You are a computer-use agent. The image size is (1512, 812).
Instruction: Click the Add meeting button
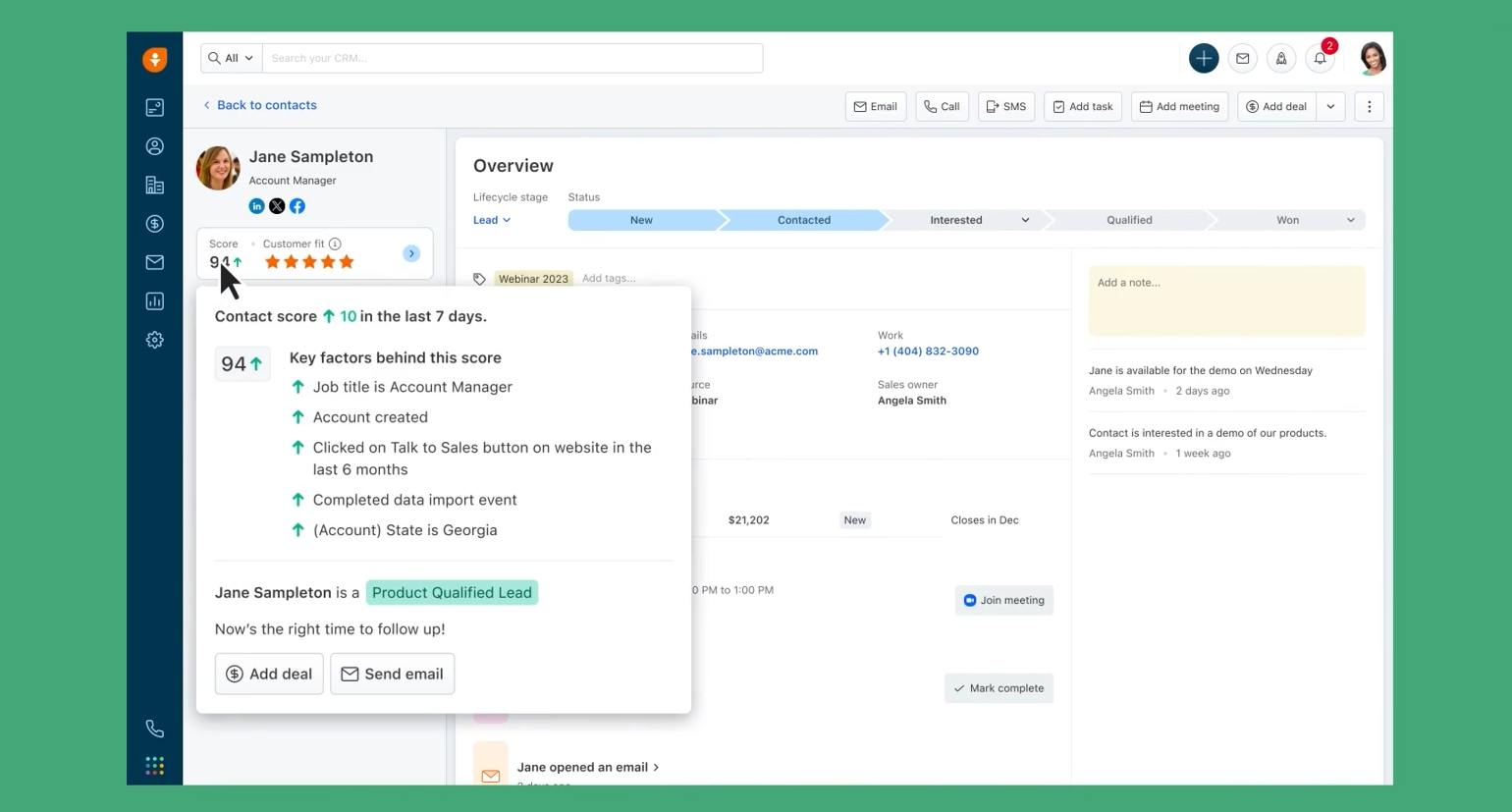point(1179,107)
